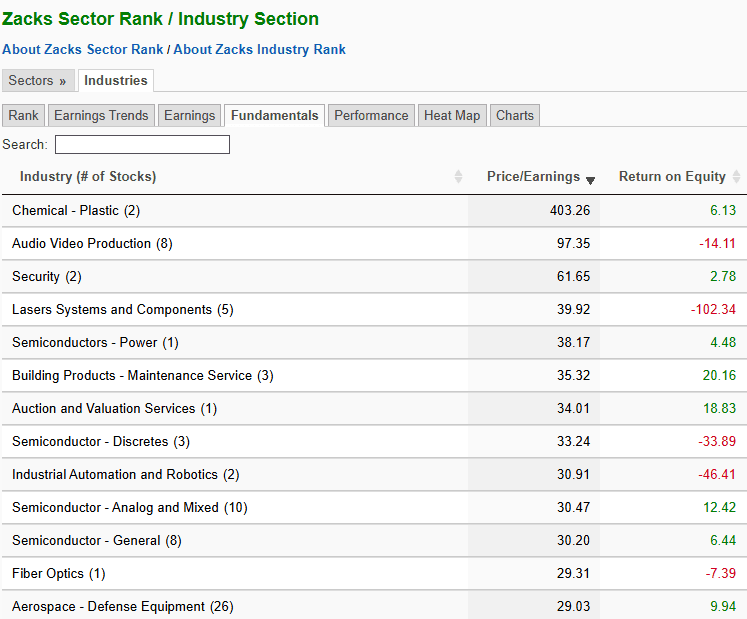Switch to the Sectors tab

38,80
